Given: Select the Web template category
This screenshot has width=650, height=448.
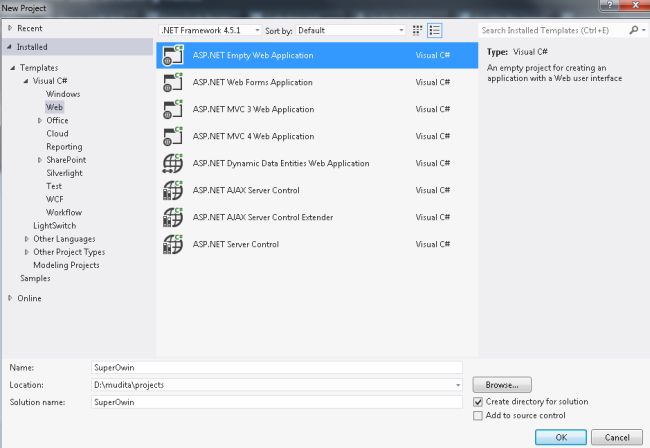Looking at the screenshot, I should point(54,107).
